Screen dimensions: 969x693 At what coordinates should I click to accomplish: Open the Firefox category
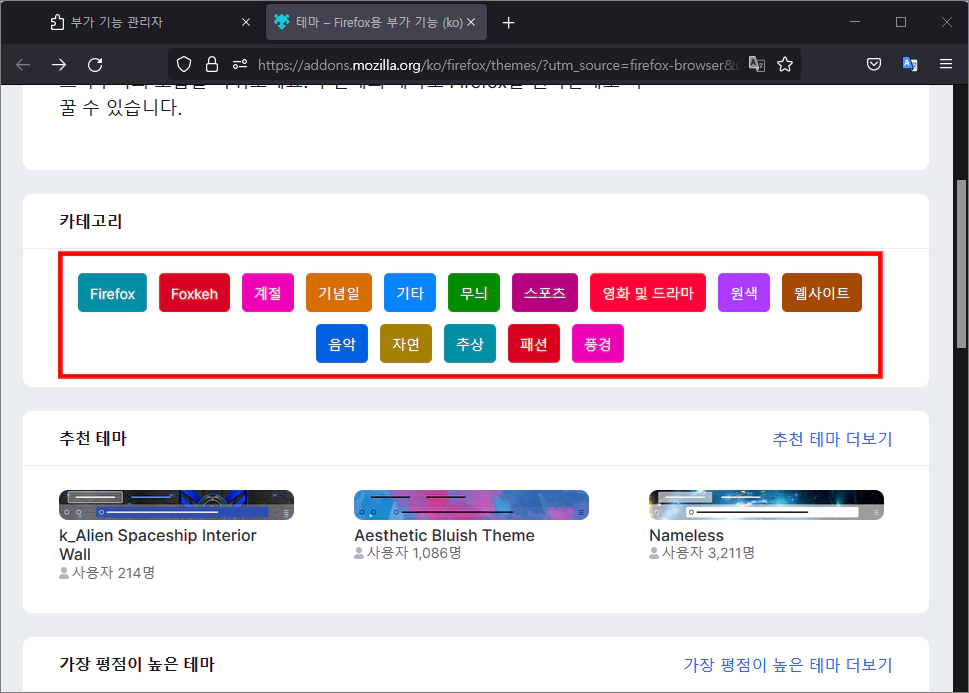[112, 293]
